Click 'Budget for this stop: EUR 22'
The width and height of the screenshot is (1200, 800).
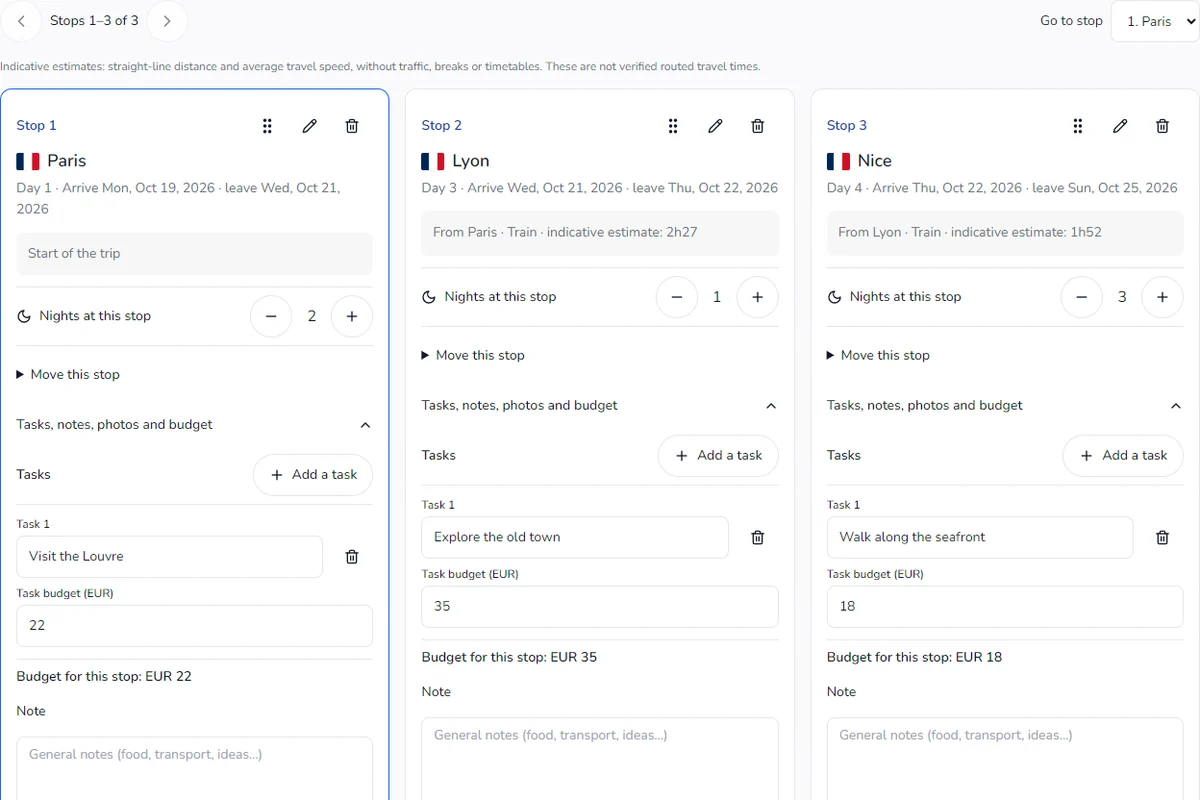[x=104, y=677]
